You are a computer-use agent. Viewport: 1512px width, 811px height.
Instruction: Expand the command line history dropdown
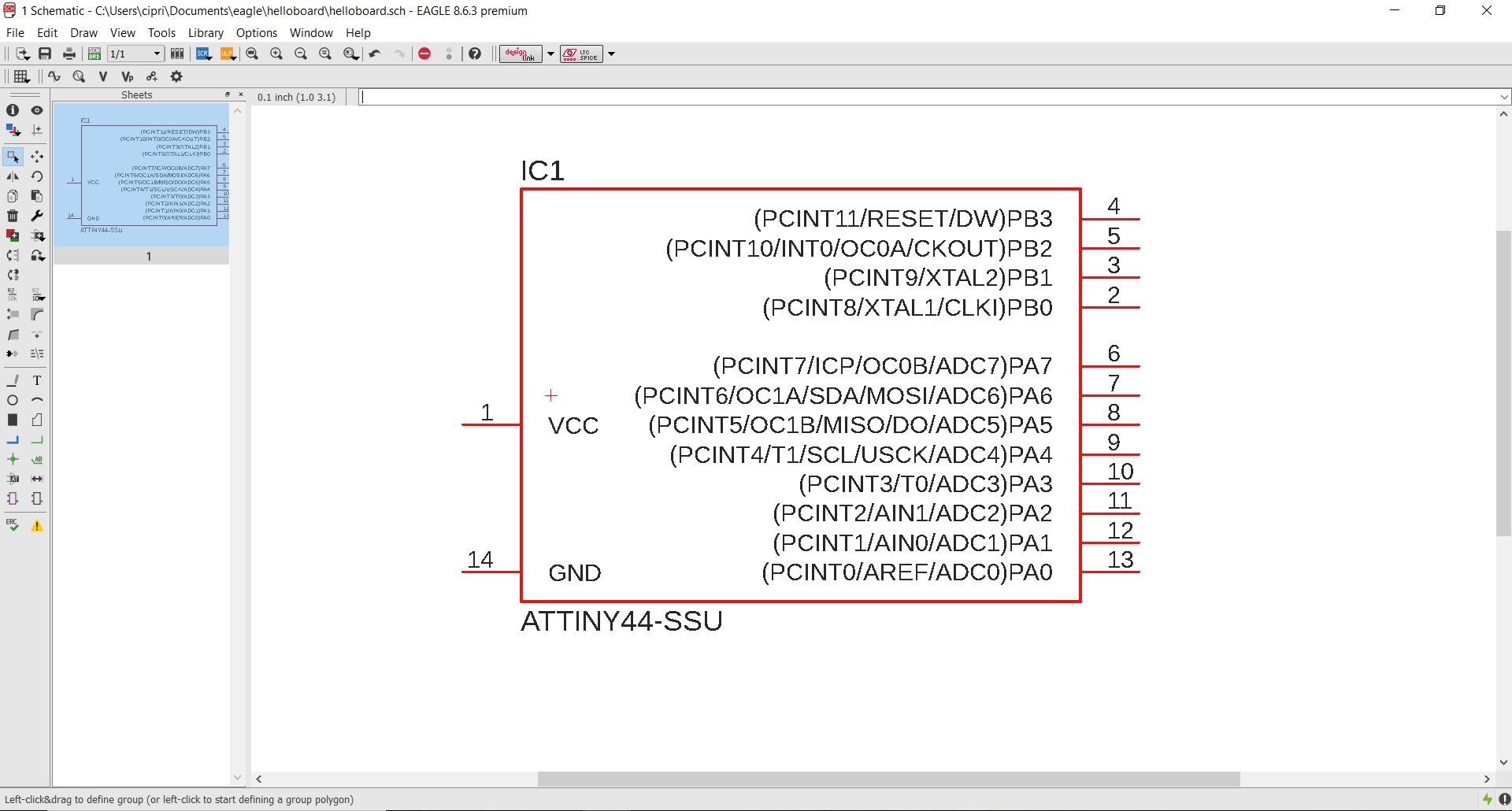(1504, 97)
